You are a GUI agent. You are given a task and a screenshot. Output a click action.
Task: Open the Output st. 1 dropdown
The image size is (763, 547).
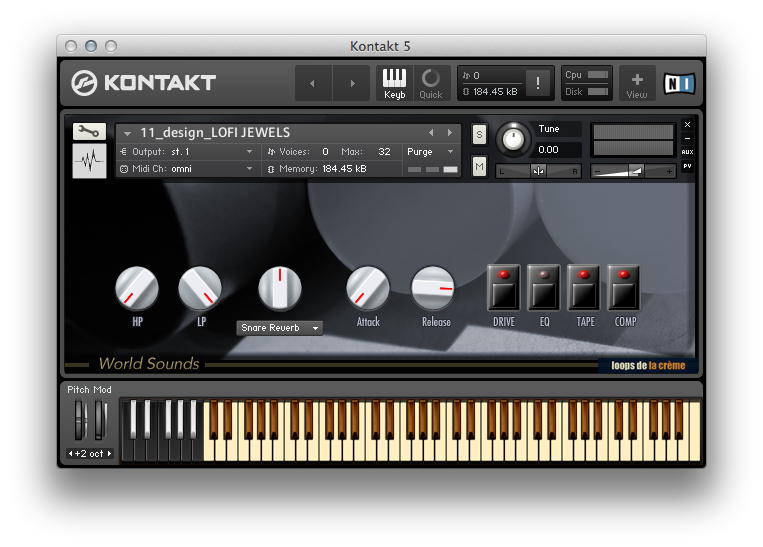tap(188, 152)
